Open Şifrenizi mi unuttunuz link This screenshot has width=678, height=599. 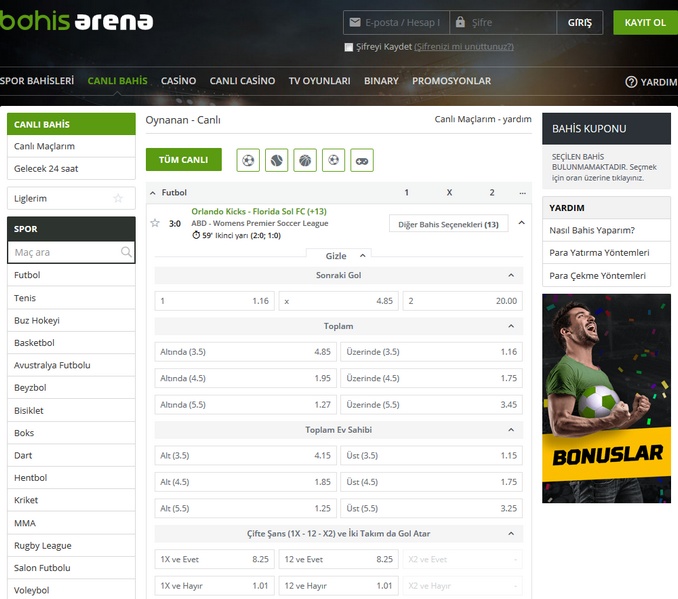[464, 47]
